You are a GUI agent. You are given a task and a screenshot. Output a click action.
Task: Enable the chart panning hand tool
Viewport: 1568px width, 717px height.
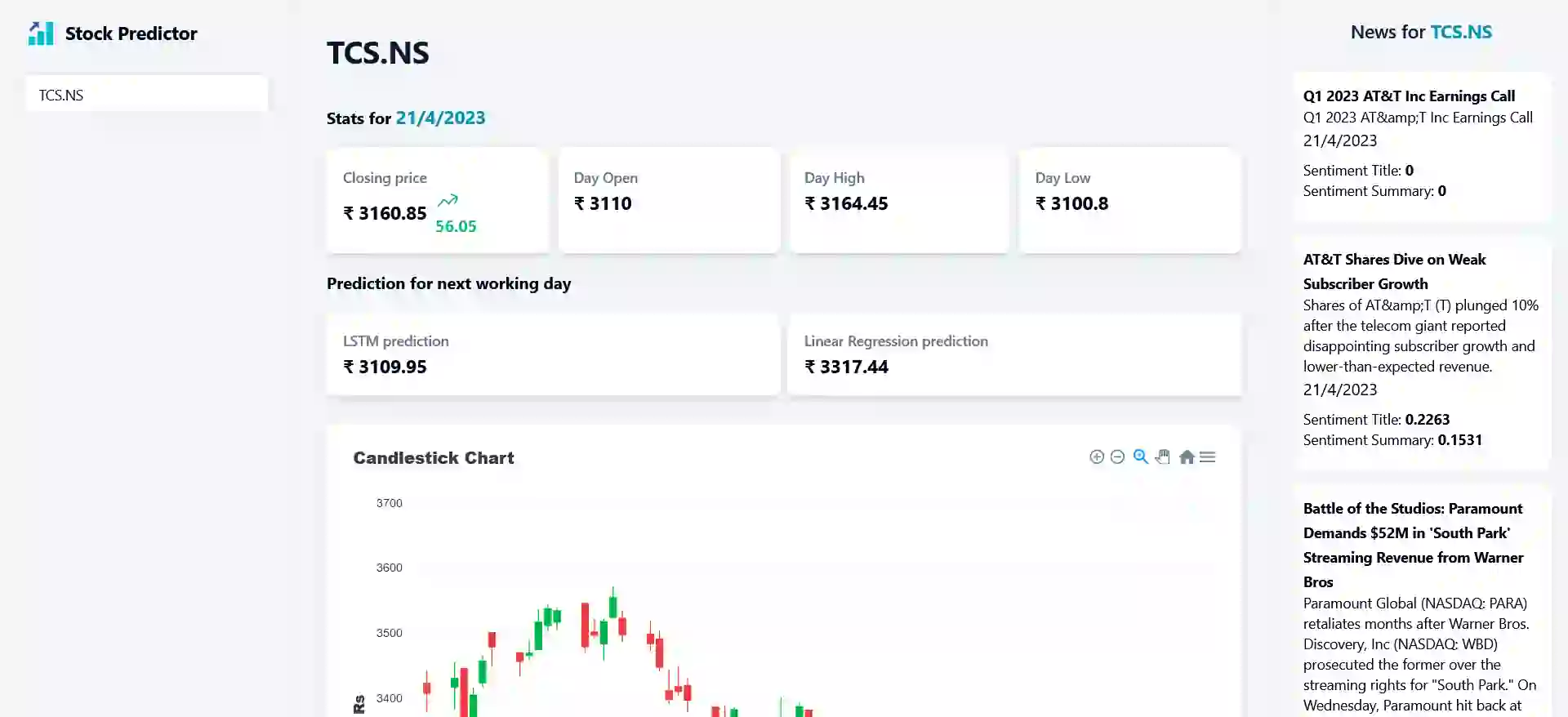(1163, 457)
